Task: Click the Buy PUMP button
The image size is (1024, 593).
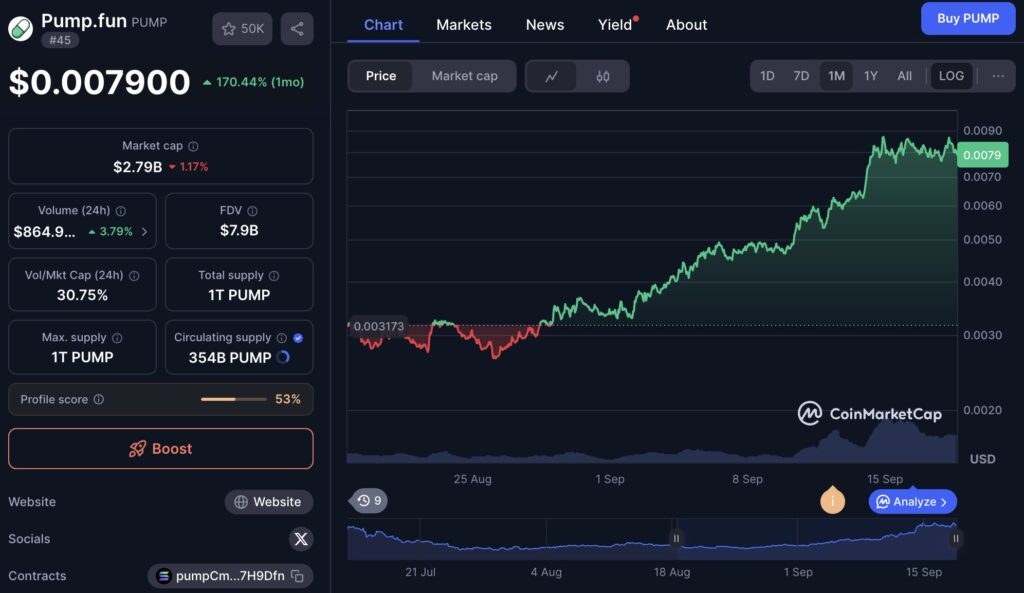Action: tap(968, 18)
